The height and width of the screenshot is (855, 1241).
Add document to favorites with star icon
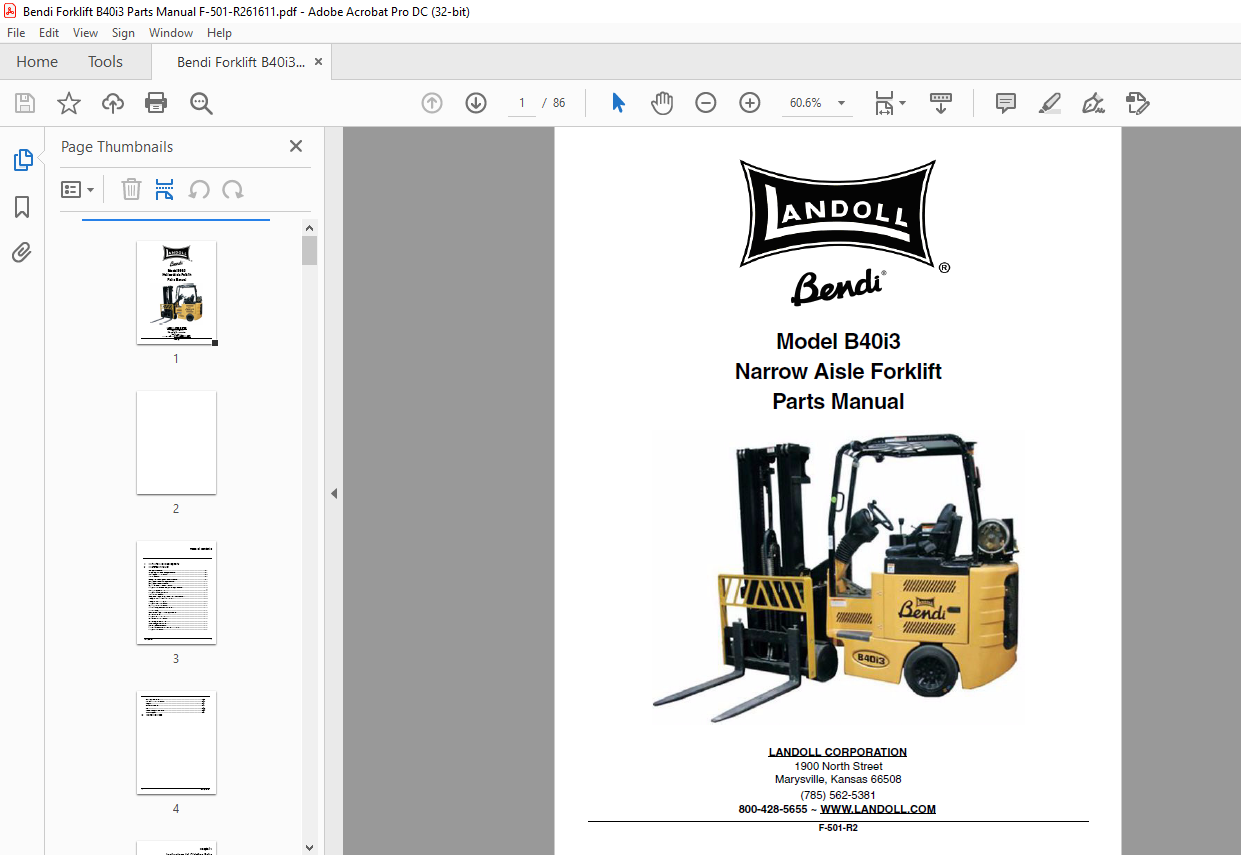[x=69, y=103]
